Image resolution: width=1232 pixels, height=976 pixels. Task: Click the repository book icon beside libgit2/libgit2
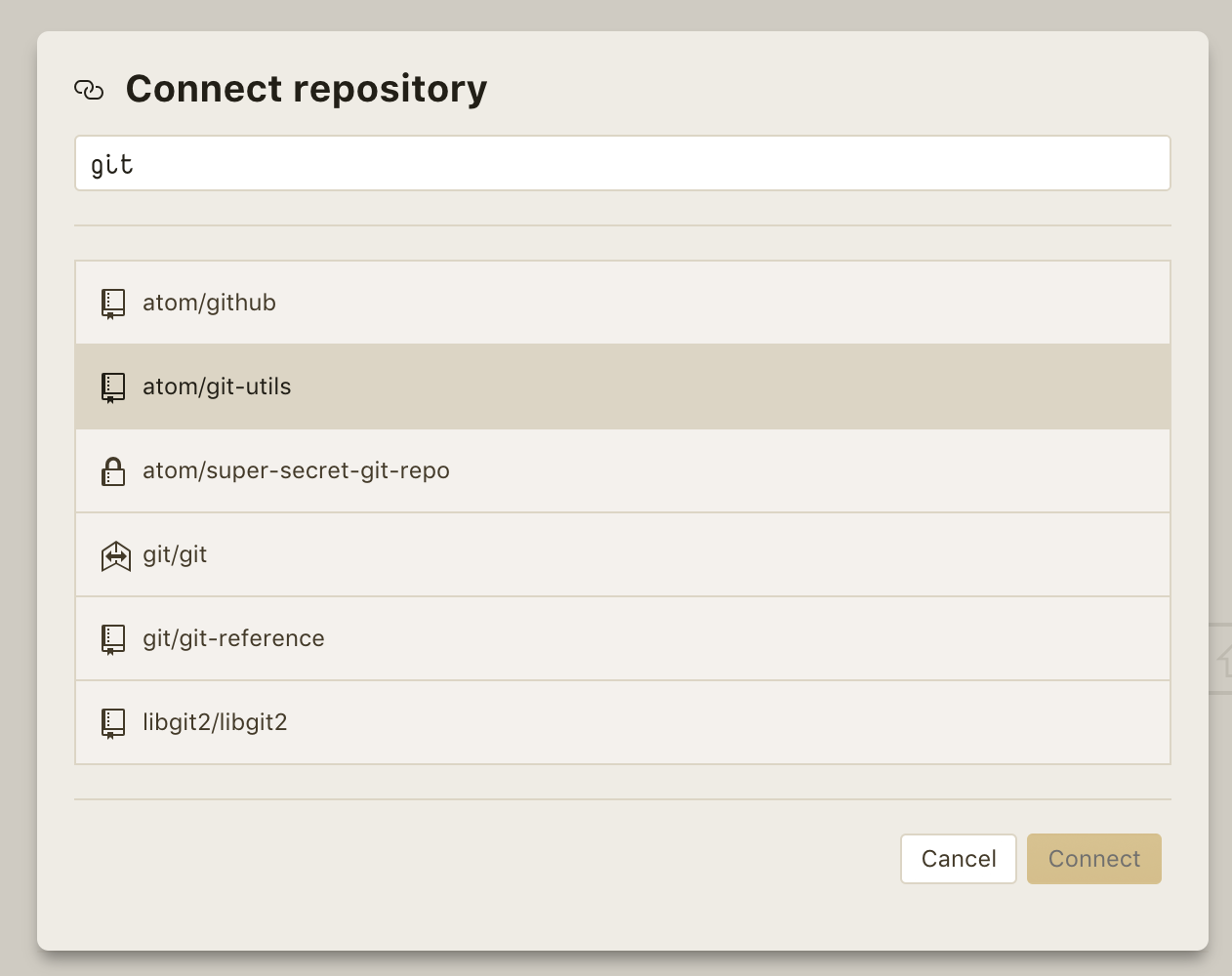tap(112, 722)
